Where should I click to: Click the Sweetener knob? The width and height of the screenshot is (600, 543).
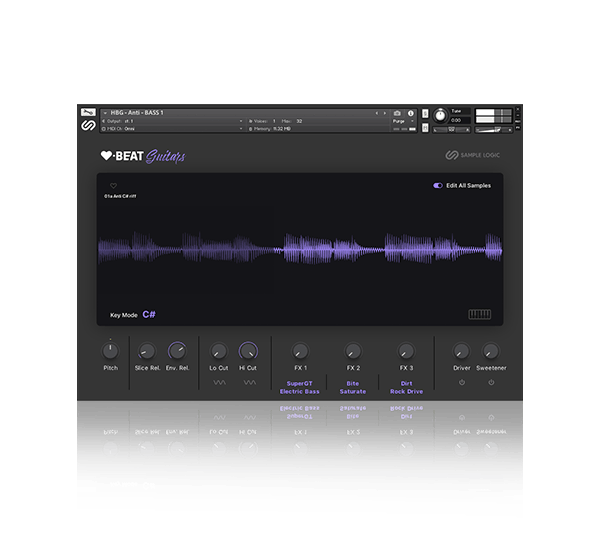point(491,351)
